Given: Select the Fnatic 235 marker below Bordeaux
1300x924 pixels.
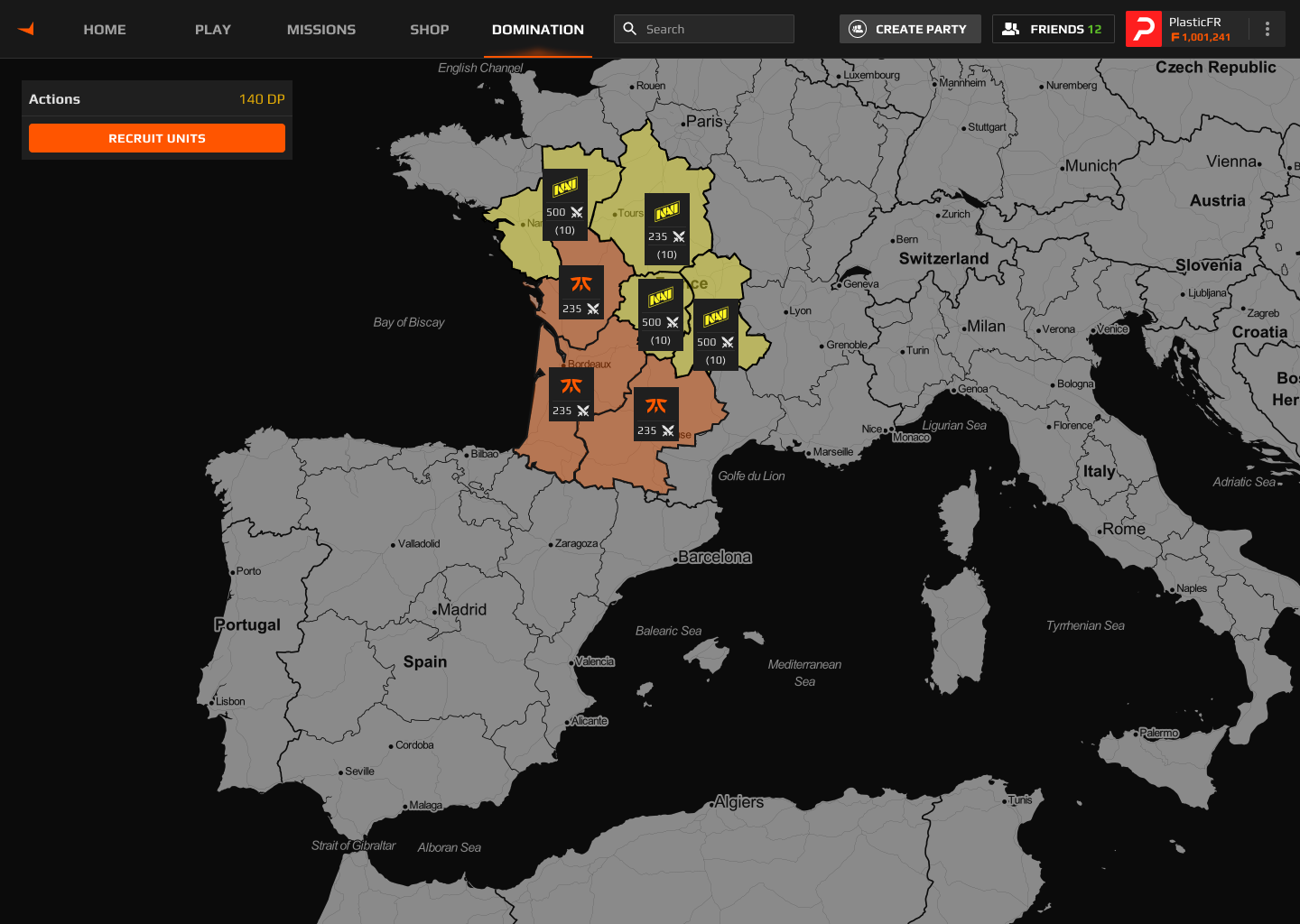Looking at the screenshot, I should (571, 394).
